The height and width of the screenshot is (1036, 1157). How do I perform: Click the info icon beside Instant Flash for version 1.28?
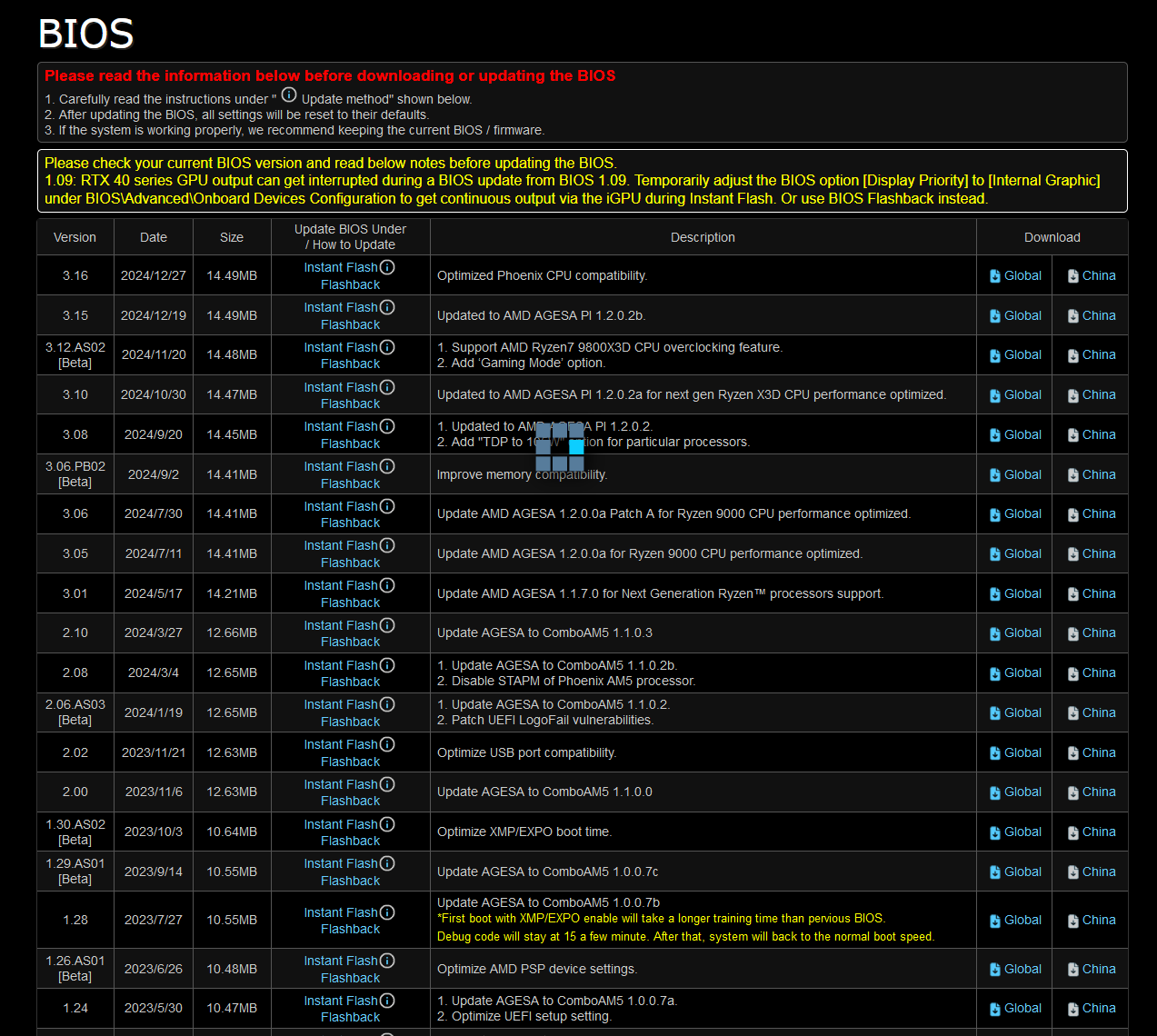click(x=387, y=912)
